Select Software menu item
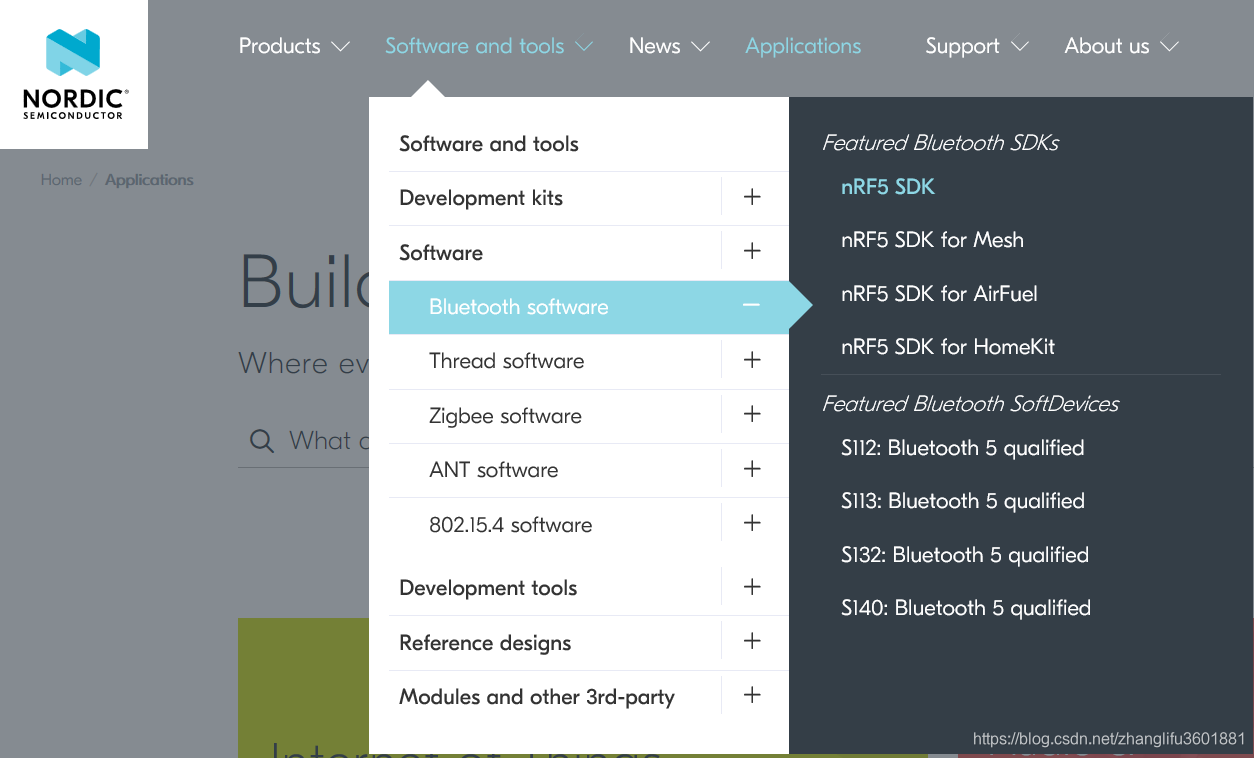The height and width of the screenshot is (758, 1254). 441,253
